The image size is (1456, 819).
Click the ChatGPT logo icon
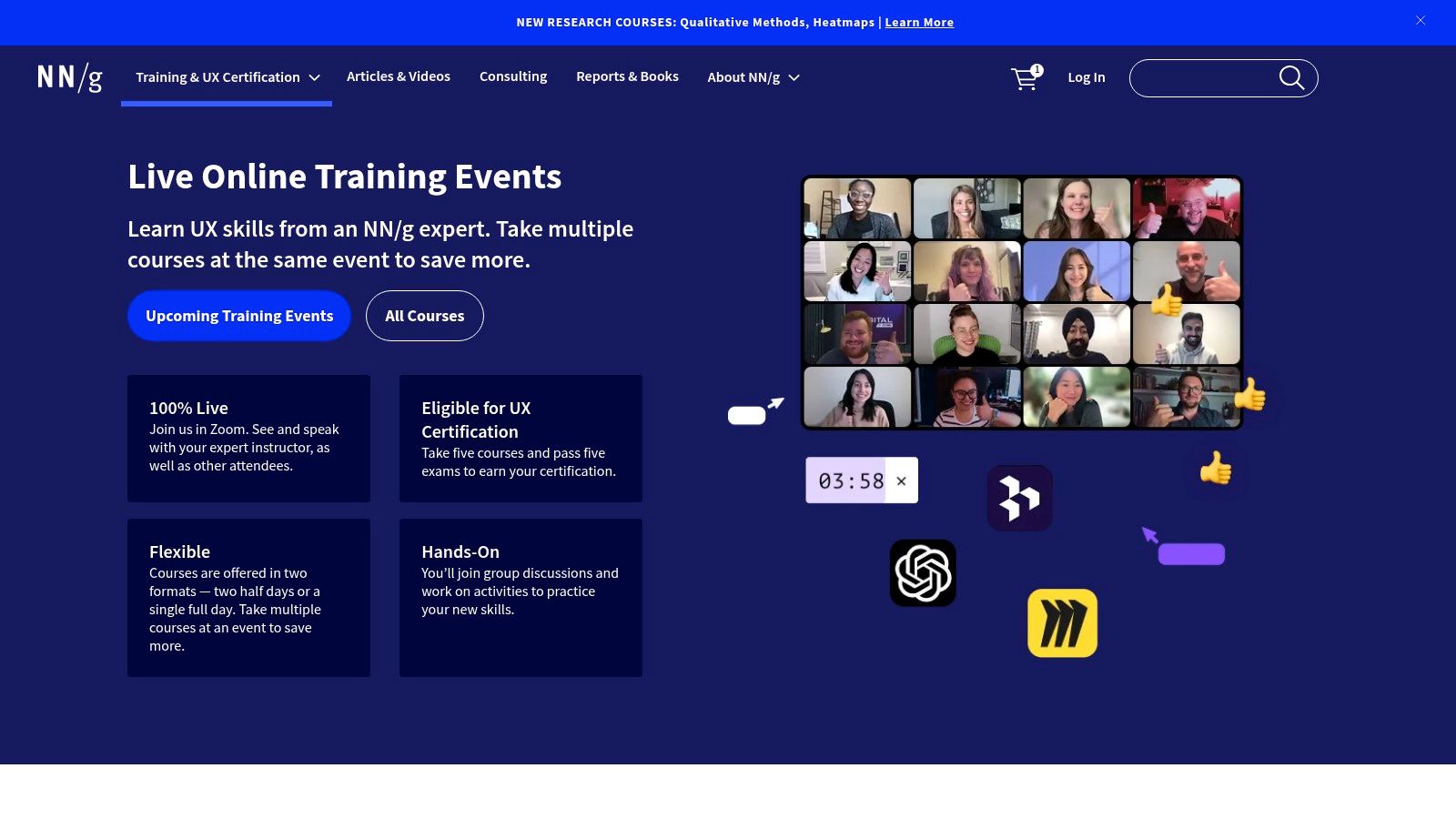coord(923,573)
